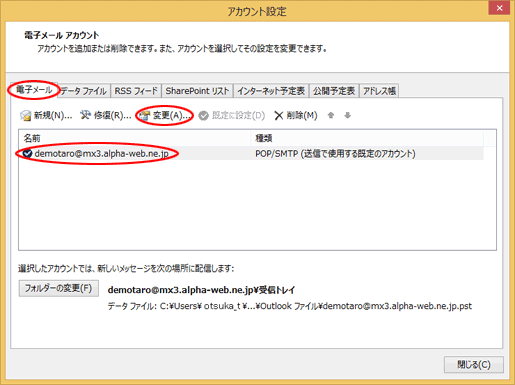Open the アドレス帳 tab
Viewport: 515px width, 385px height.
tap(379, 91)
